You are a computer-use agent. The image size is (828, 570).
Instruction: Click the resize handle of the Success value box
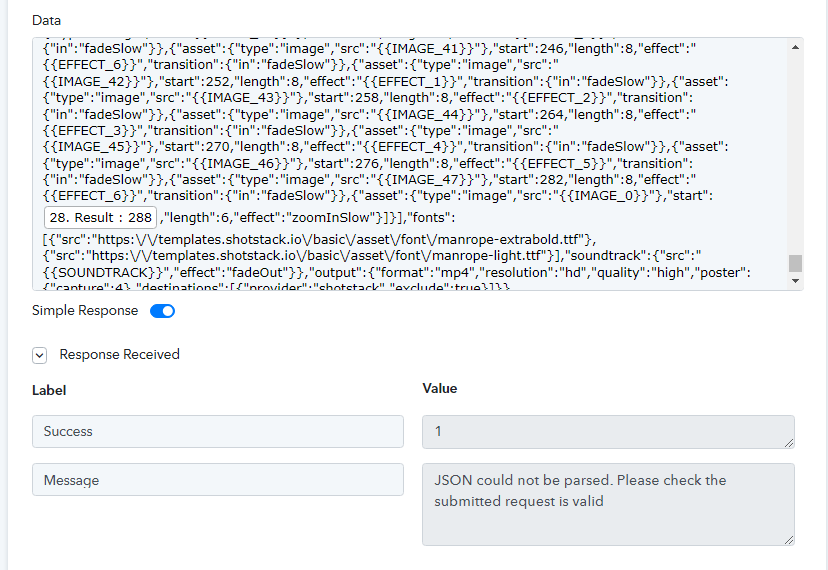click(x=789, y=443)
